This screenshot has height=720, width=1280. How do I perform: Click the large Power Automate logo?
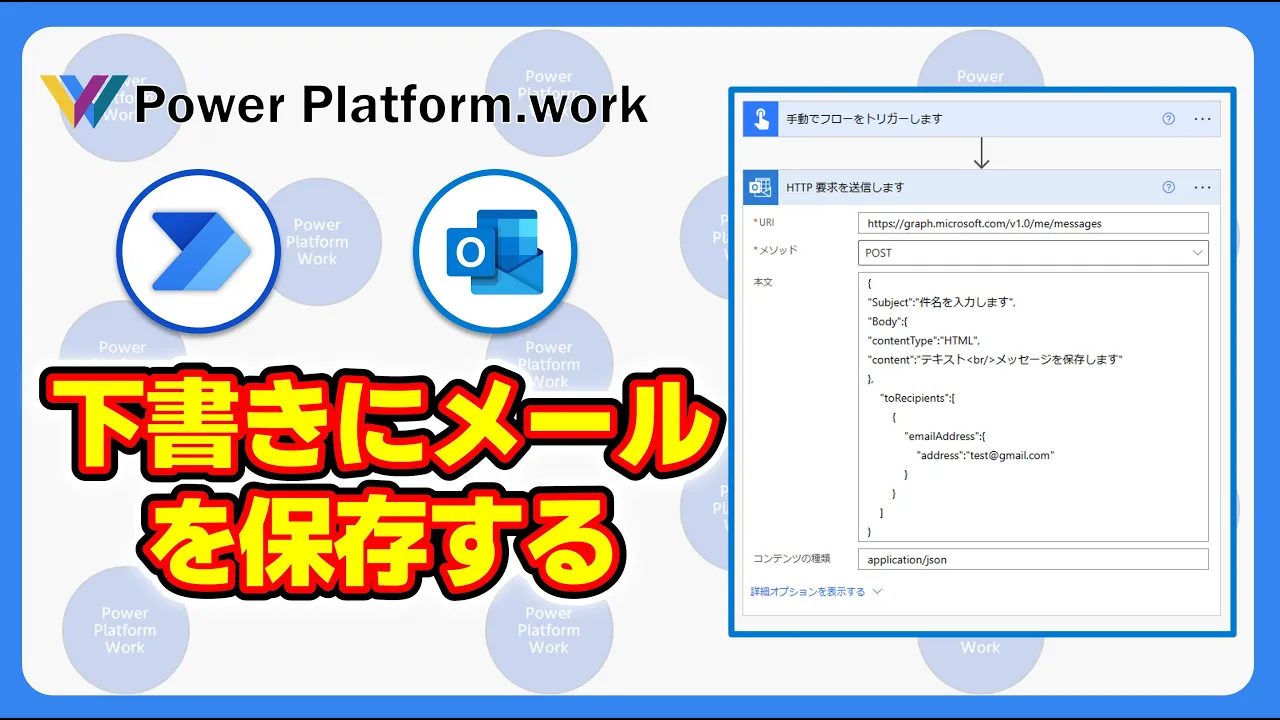[197, 251]
